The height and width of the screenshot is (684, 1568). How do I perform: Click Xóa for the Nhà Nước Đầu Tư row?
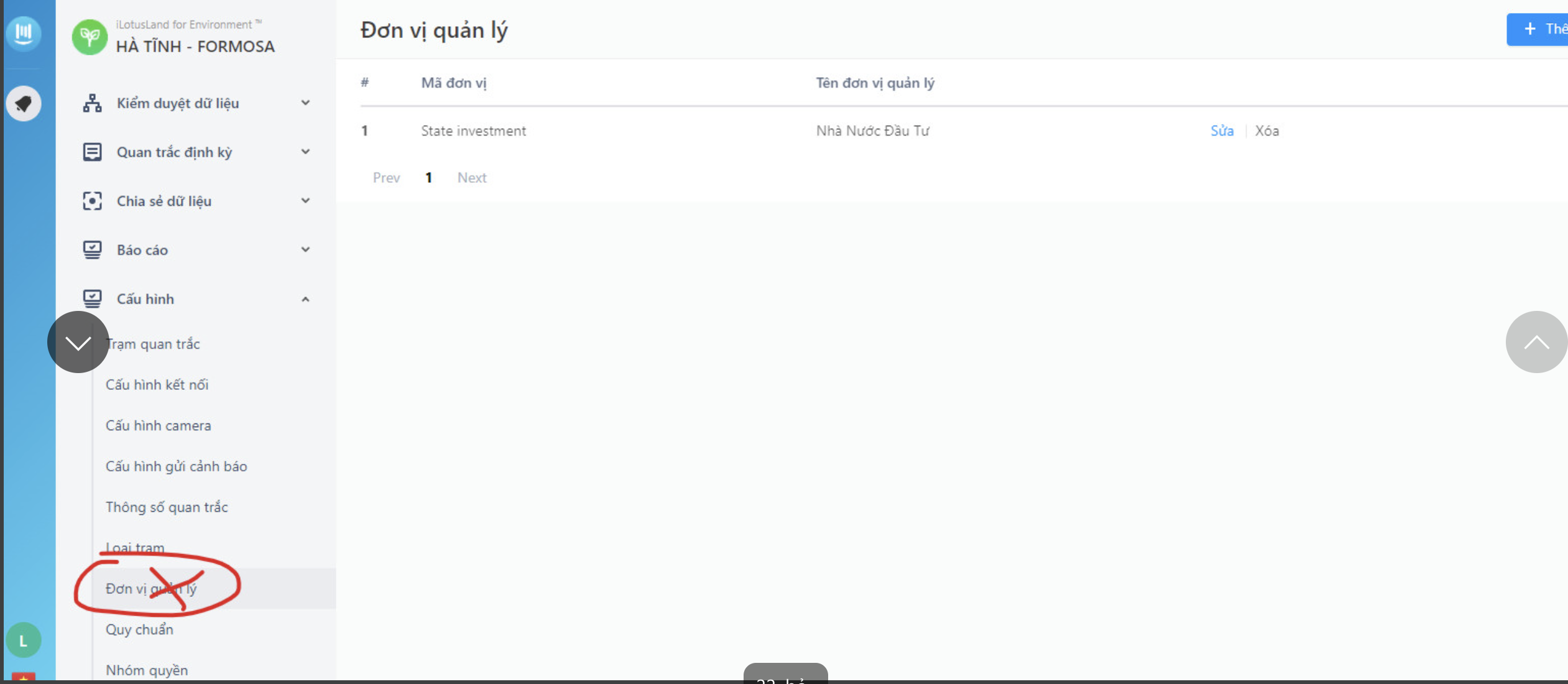pos(1266,131)
